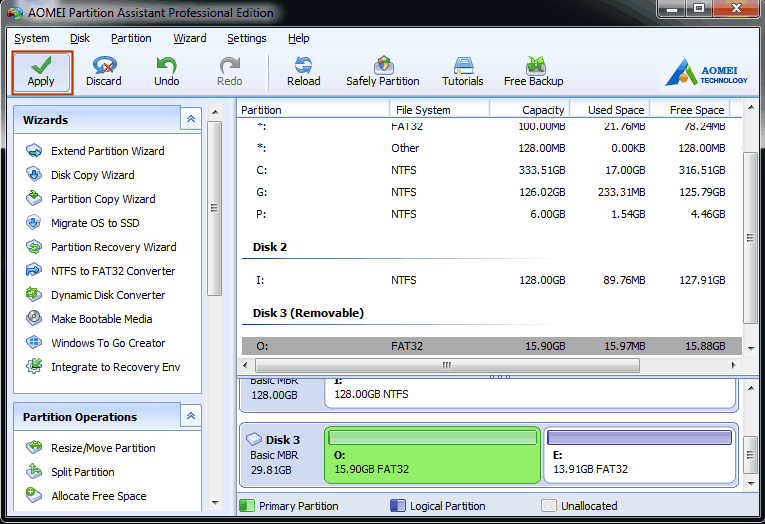Select the P: 6.00GB partition row
Viewport: 765px width, 524px height.
point(491,214)
